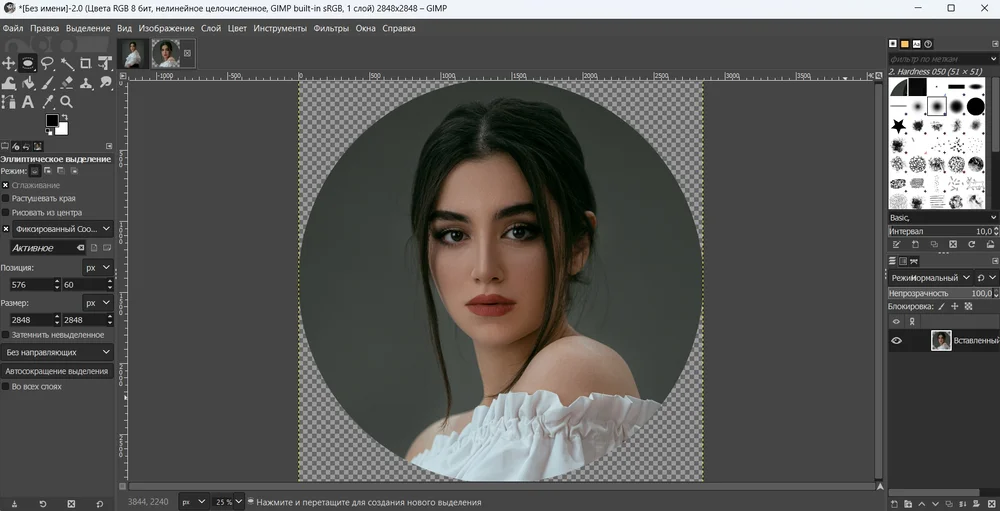
Task: Click the refresh brushes icon
Action: click(x=971, y=244)
